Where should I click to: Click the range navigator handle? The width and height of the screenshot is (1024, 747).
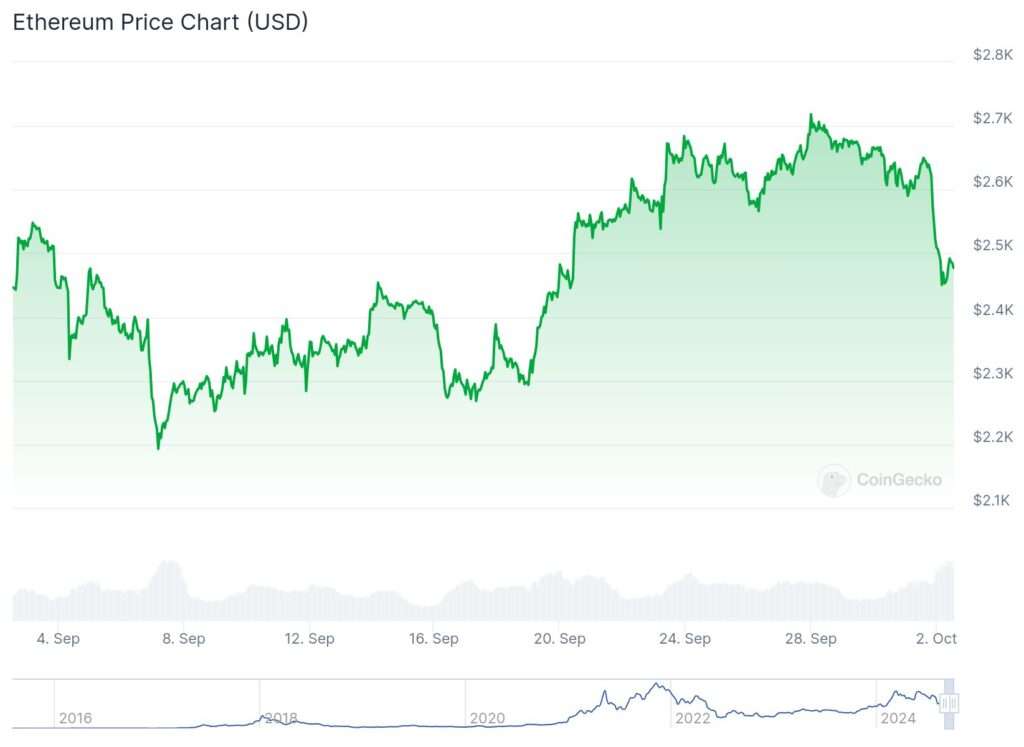click(949, 704)
